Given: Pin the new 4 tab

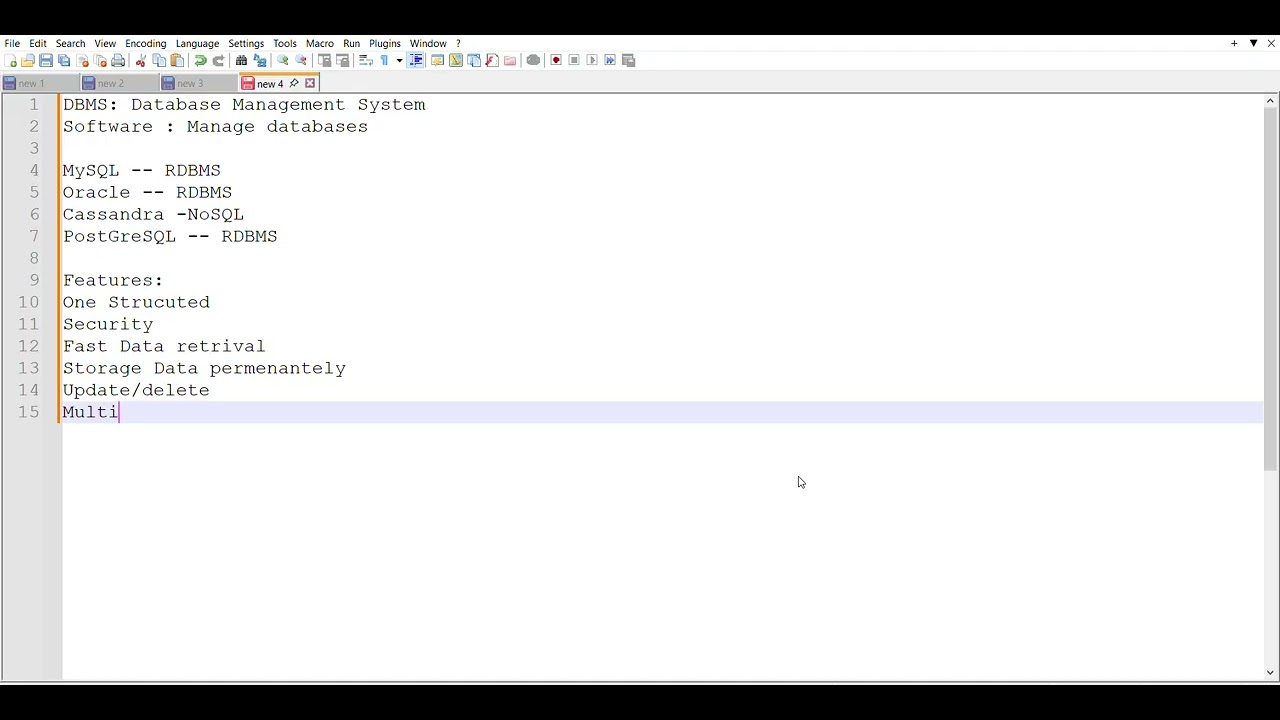Looking at the screenshot, I should (x=294, y=83).
